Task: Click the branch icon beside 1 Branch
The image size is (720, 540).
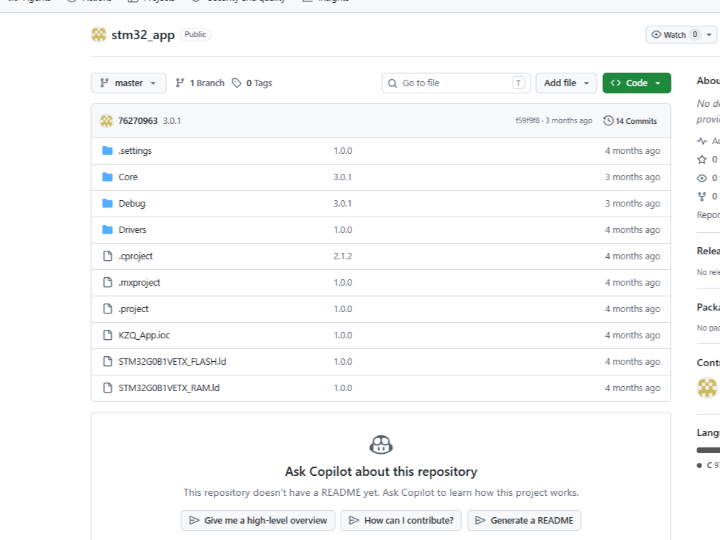Action: click(x=180, y=83)
